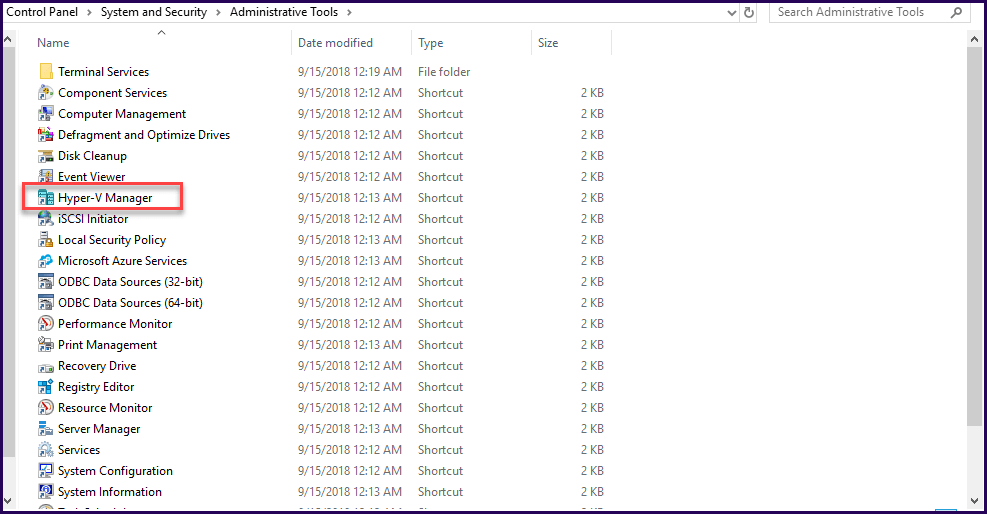
Task: Click the Shortcut type in iSCSI Initiator row
Action: tap(441, 219)
